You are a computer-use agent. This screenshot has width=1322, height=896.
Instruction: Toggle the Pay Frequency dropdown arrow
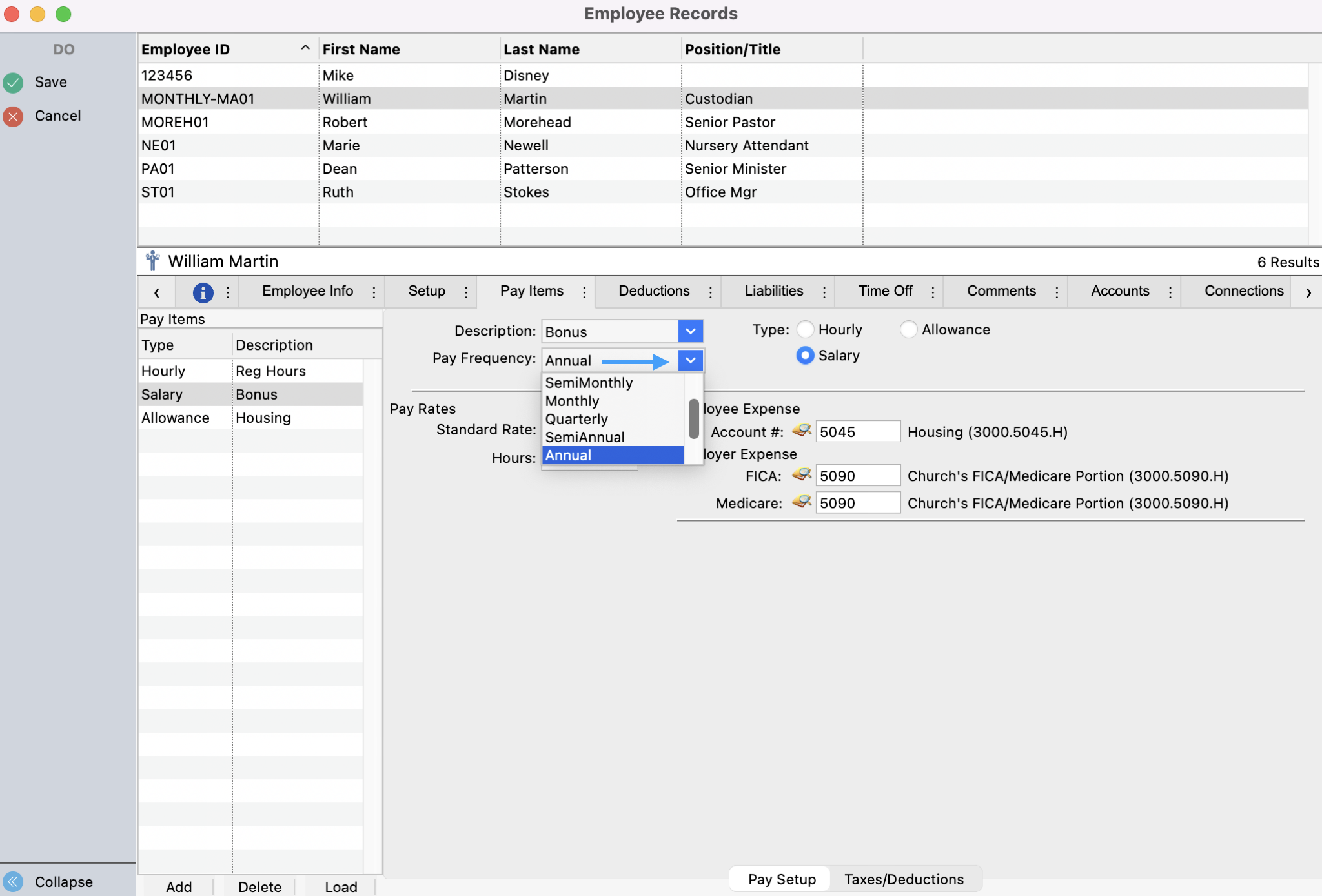[690, 360]
